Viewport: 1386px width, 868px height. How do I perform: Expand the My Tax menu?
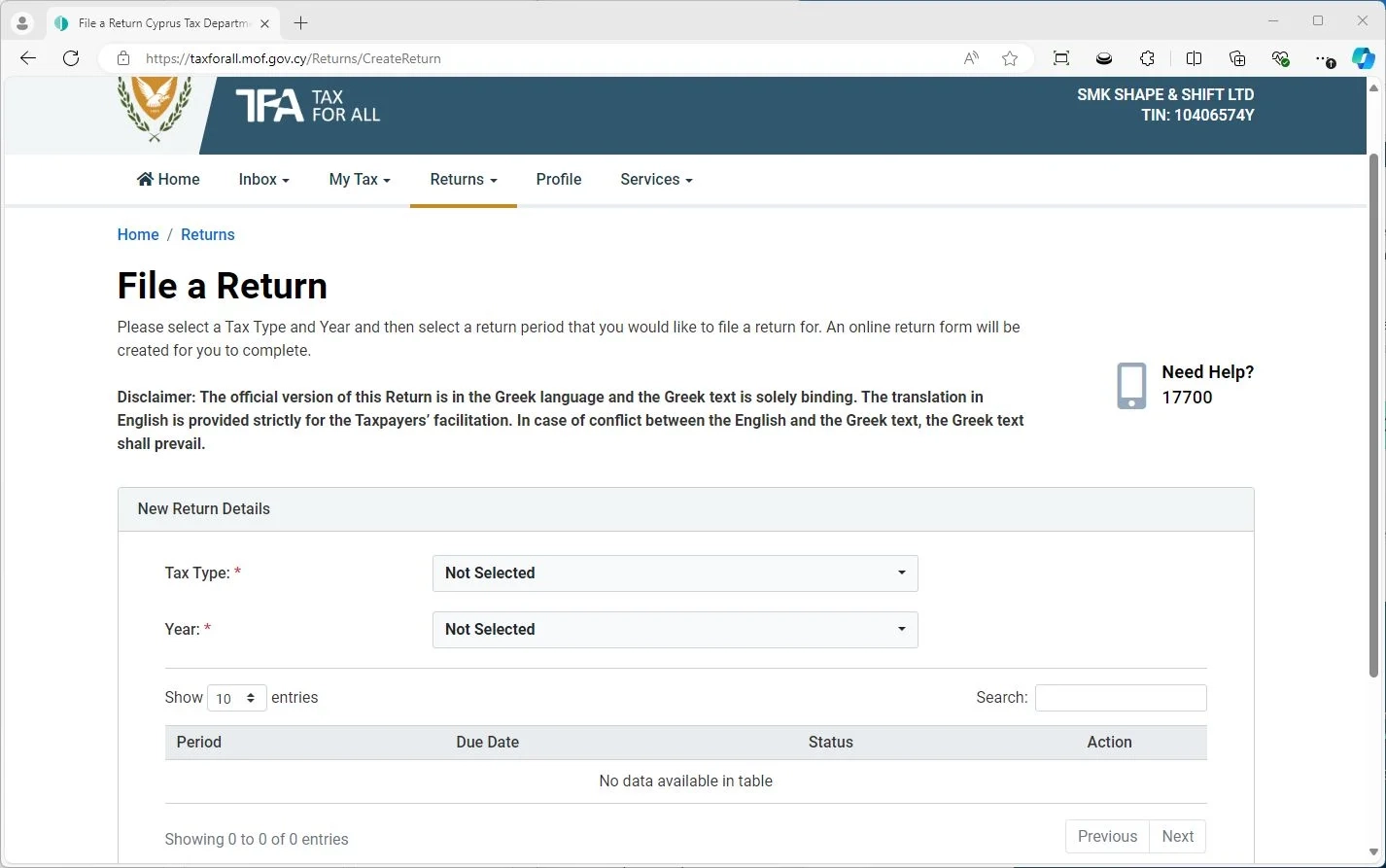click(x=359, y=179)
